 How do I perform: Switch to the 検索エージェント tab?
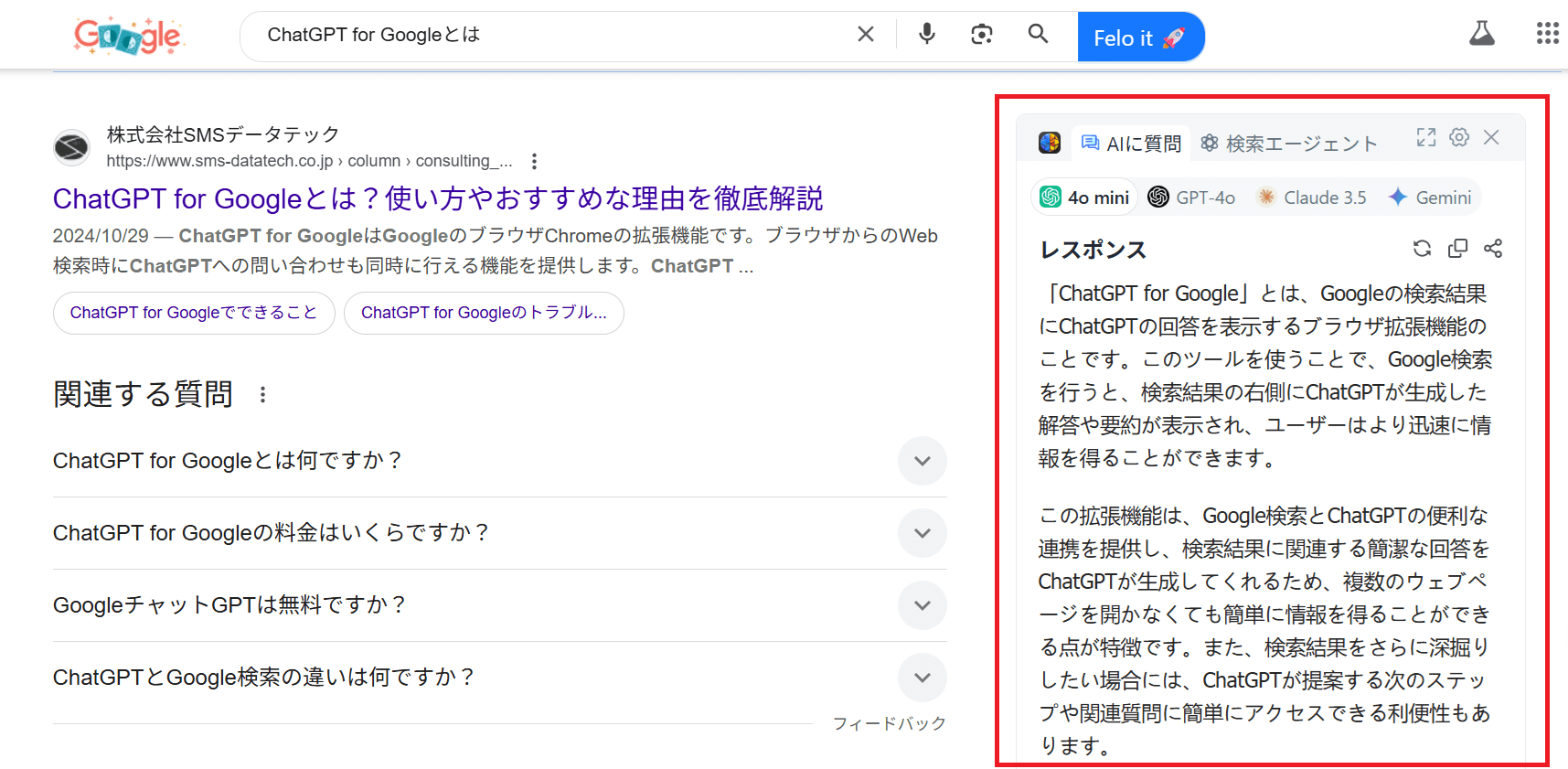pos(1289,144)
